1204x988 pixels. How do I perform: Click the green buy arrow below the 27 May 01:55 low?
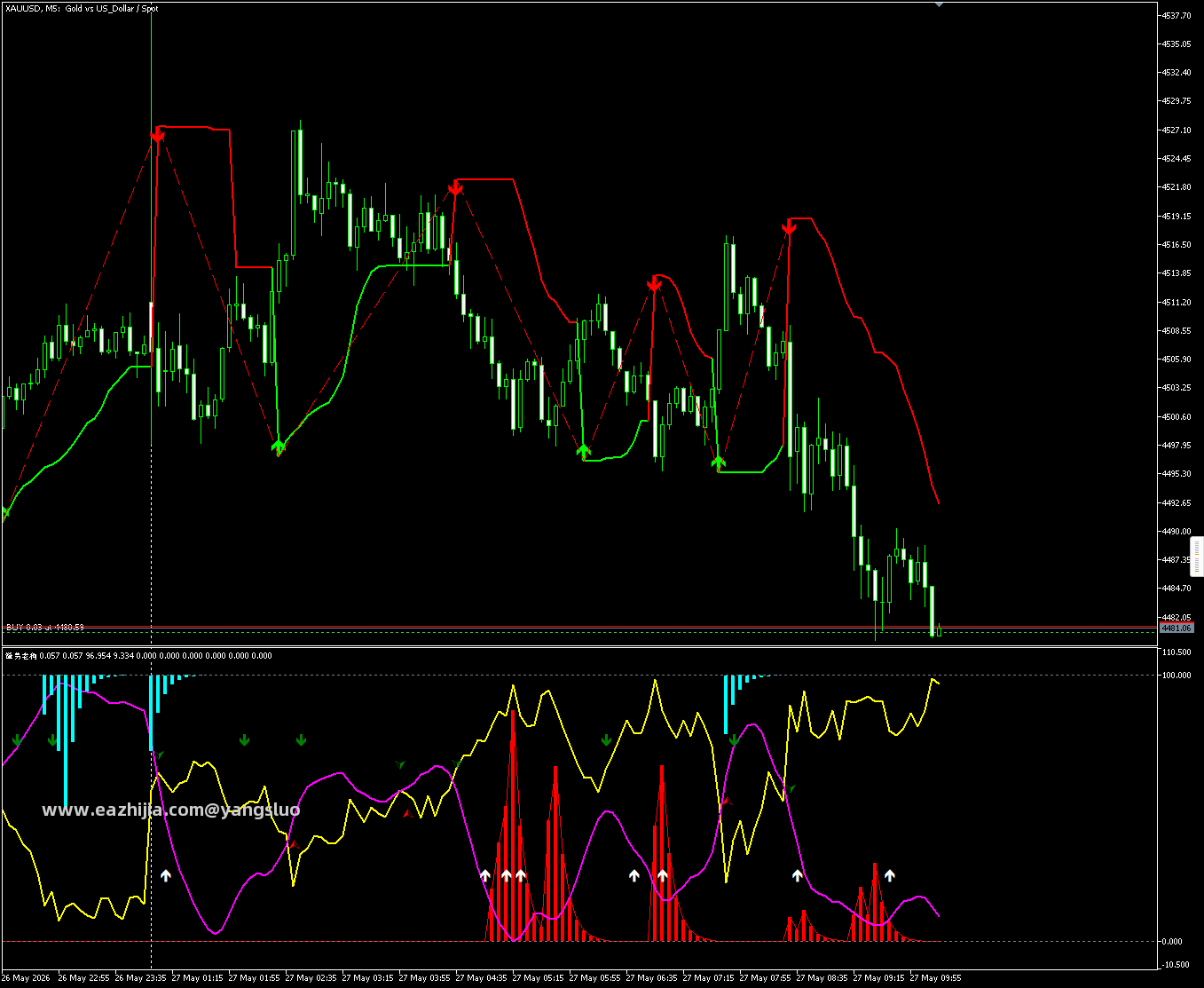tap(279, 446)
